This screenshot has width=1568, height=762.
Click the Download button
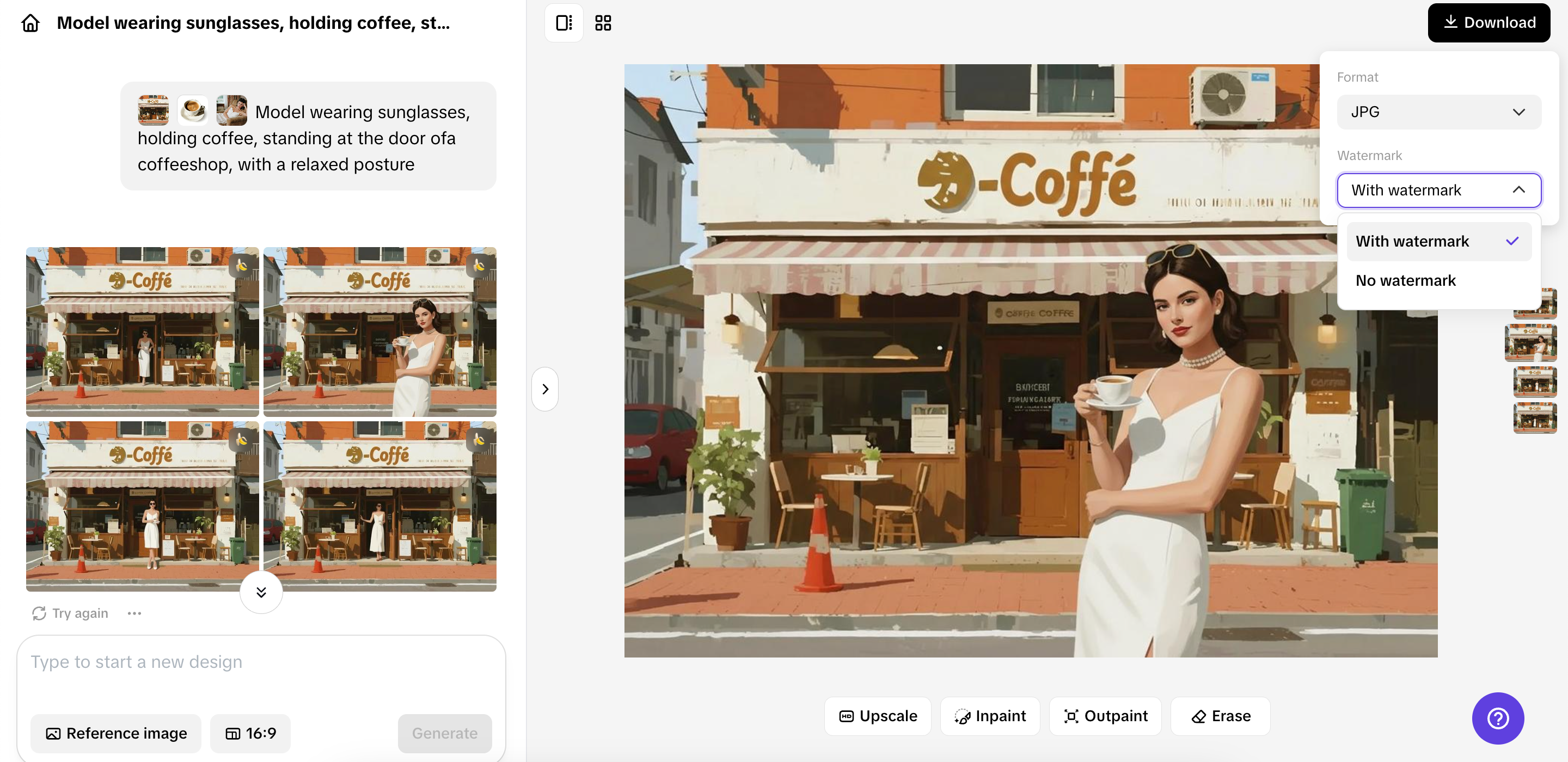[x=1489, y=22]
